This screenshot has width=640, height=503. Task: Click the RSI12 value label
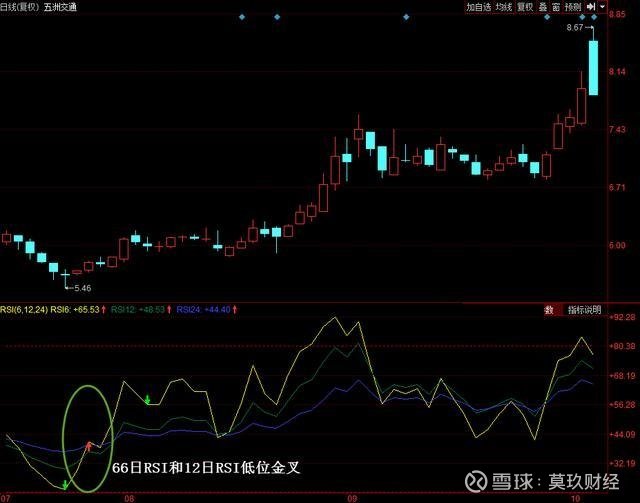[138, 309]
